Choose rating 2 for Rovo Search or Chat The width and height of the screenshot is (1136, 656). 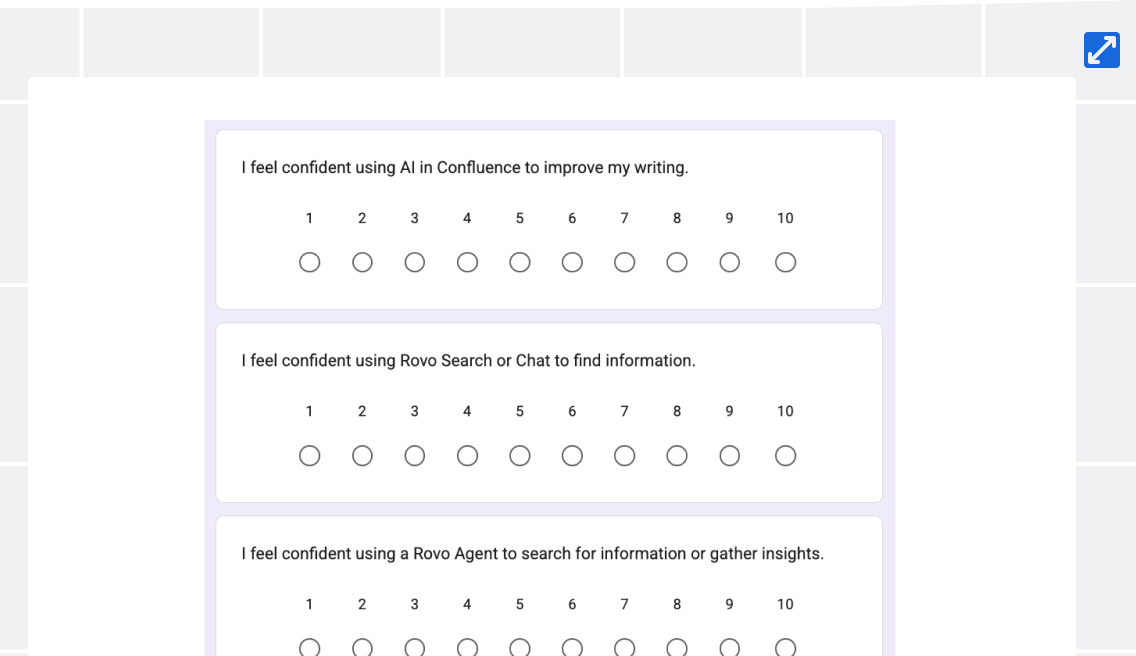[362, 456]
